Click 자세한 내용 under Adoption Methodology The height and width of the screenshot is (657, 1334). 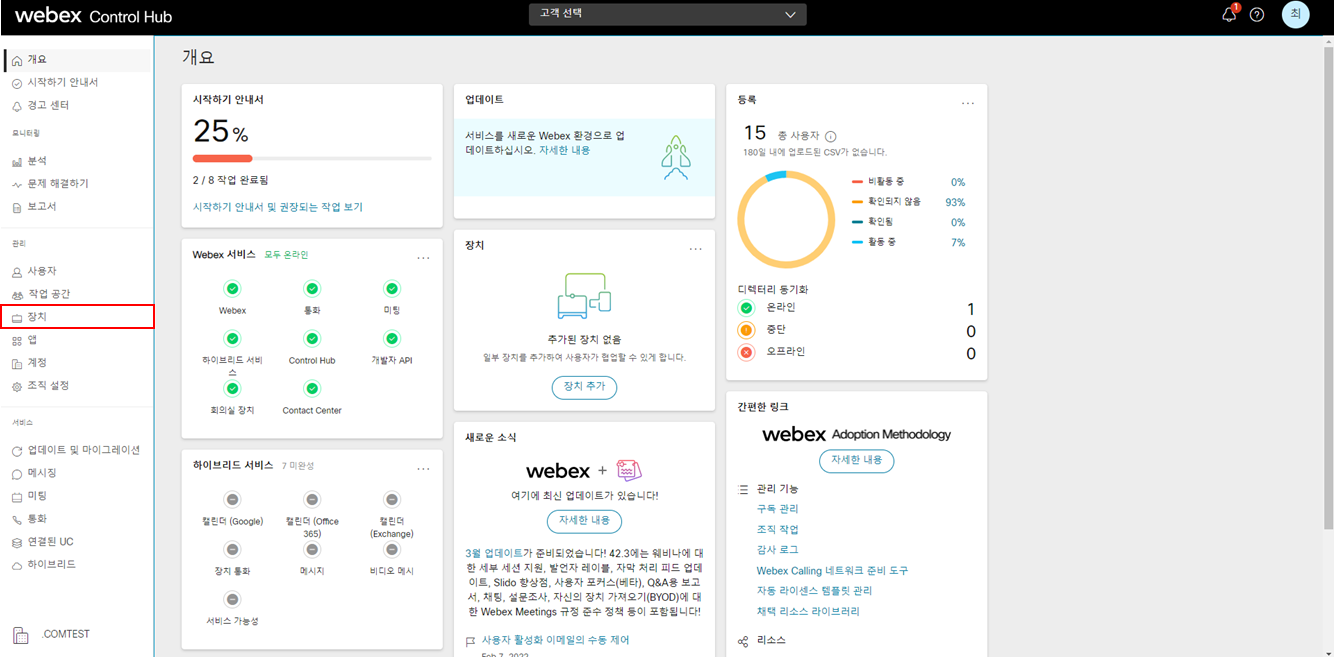coord(856,461)
